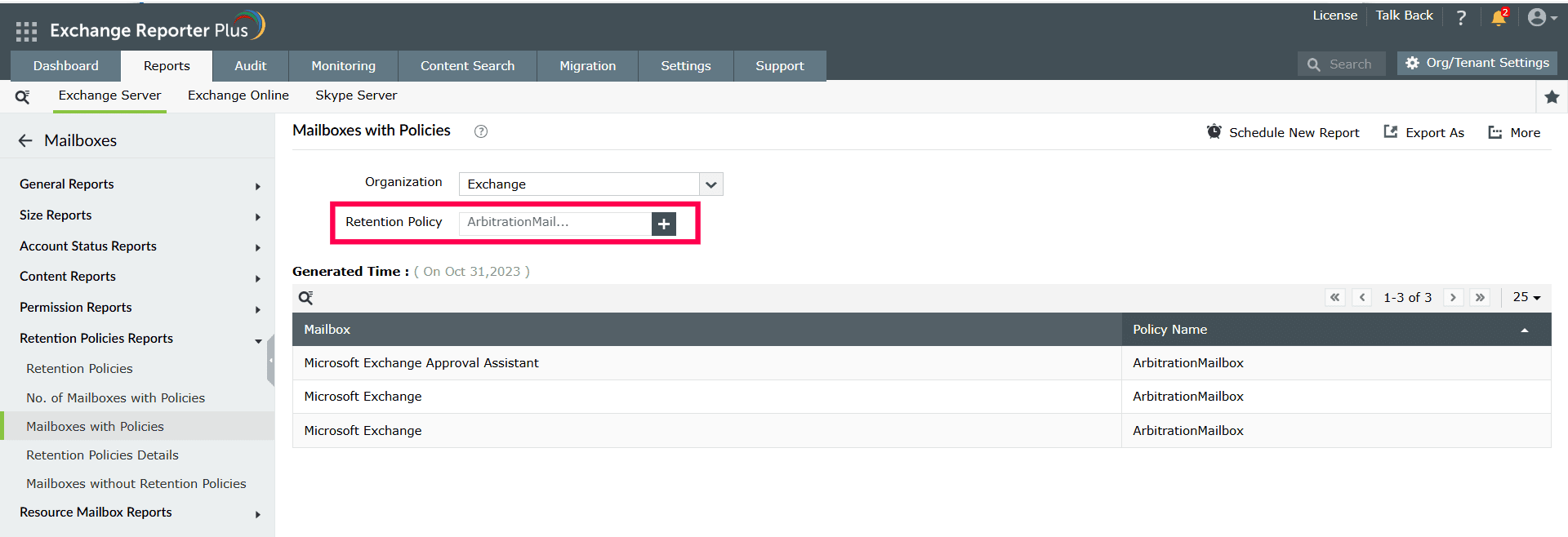Click the plus button to add Retention Policy
1568x537 pixels.
tap(664, 224)
